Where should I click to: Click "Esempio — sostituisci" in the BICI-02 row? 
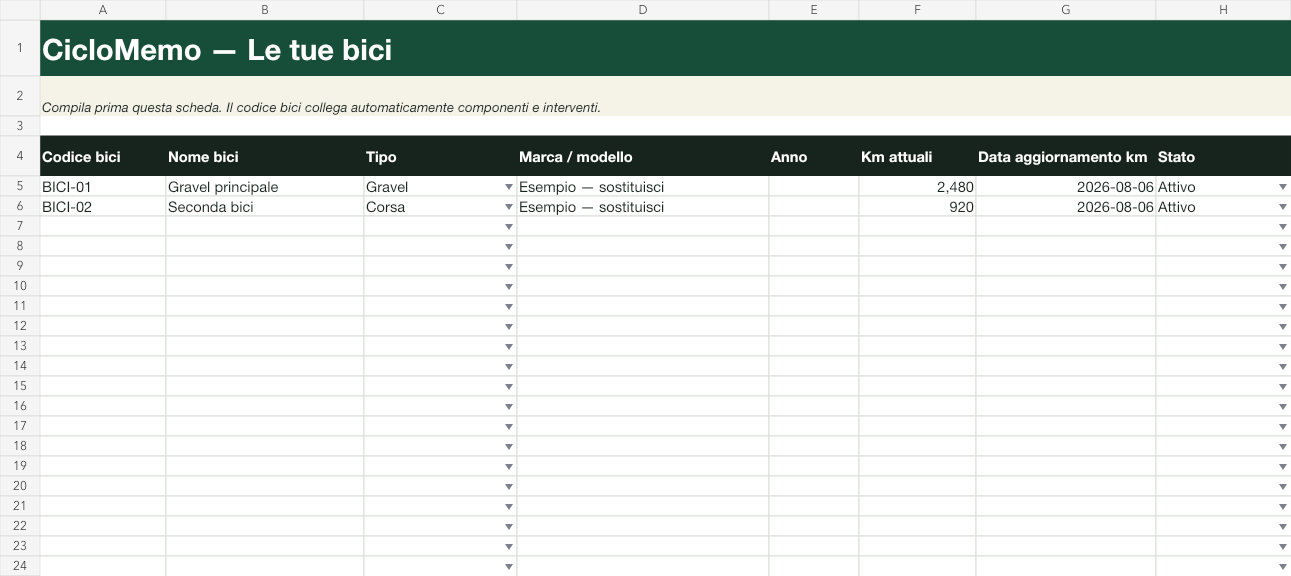(x=643, y=207)
